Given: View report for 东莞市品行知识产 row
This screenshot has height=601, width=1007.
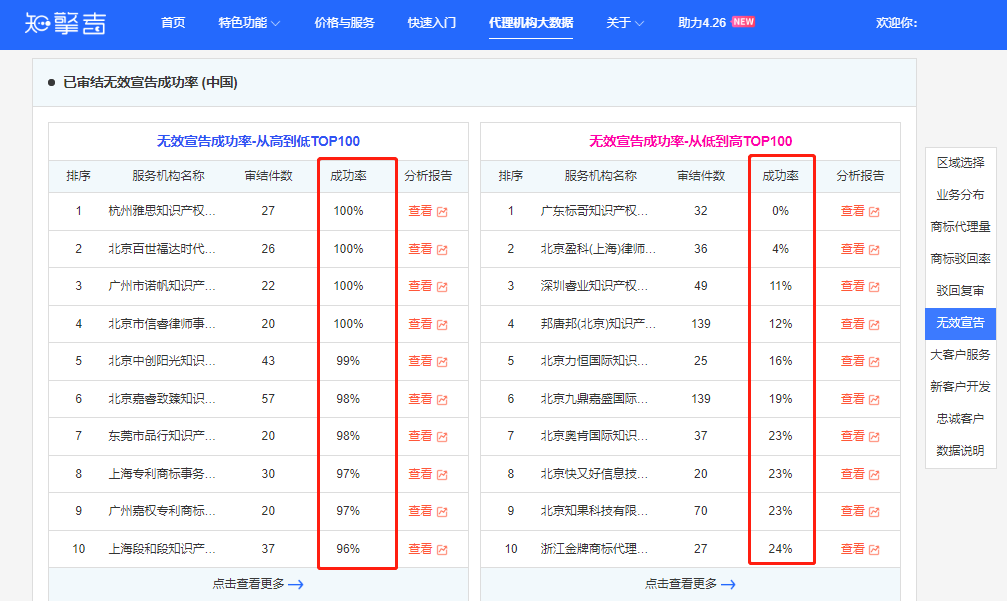Looking at the screenshot, I should pos(428,436).
